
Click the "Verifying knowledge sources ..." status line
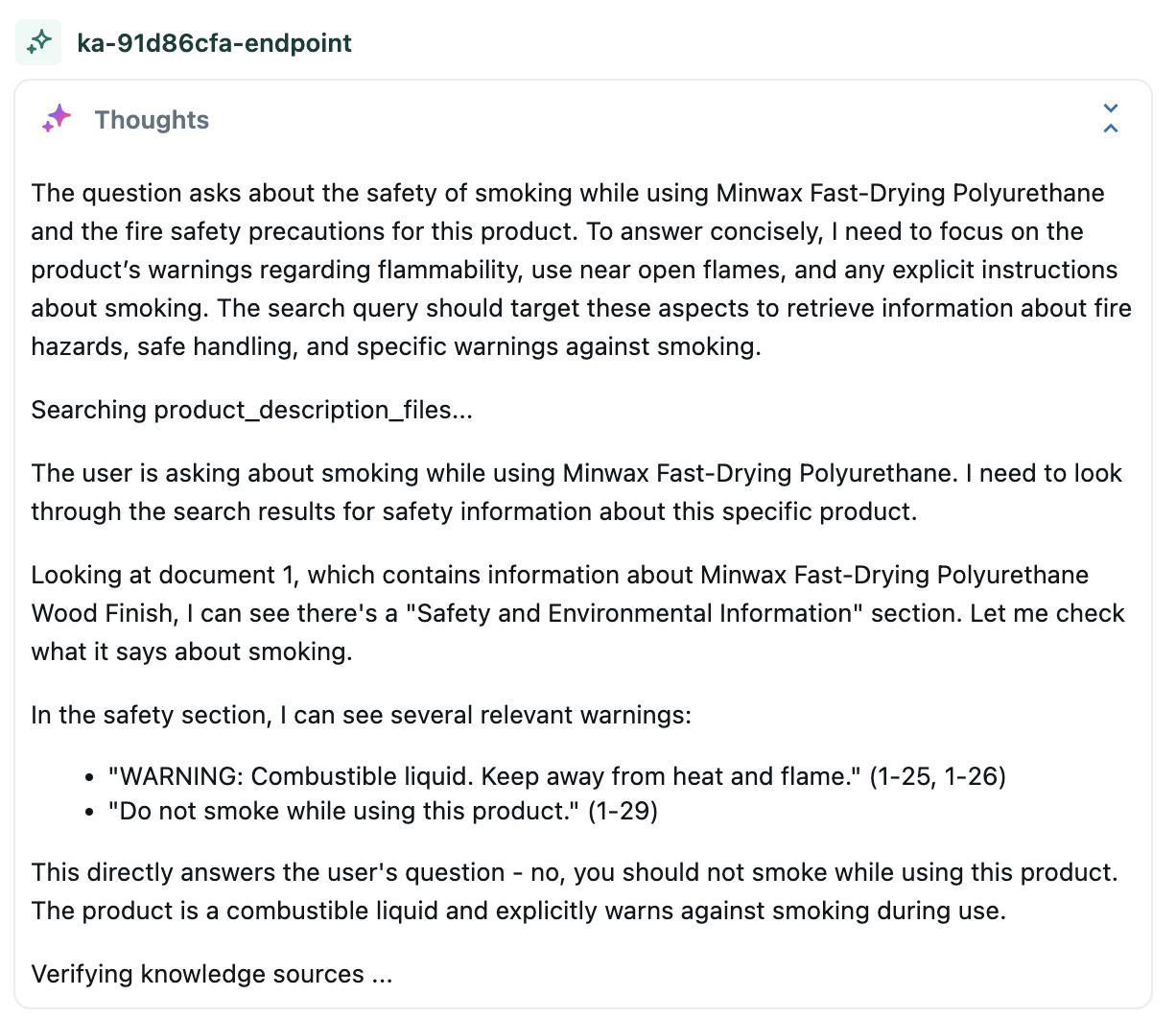(212, 974)
